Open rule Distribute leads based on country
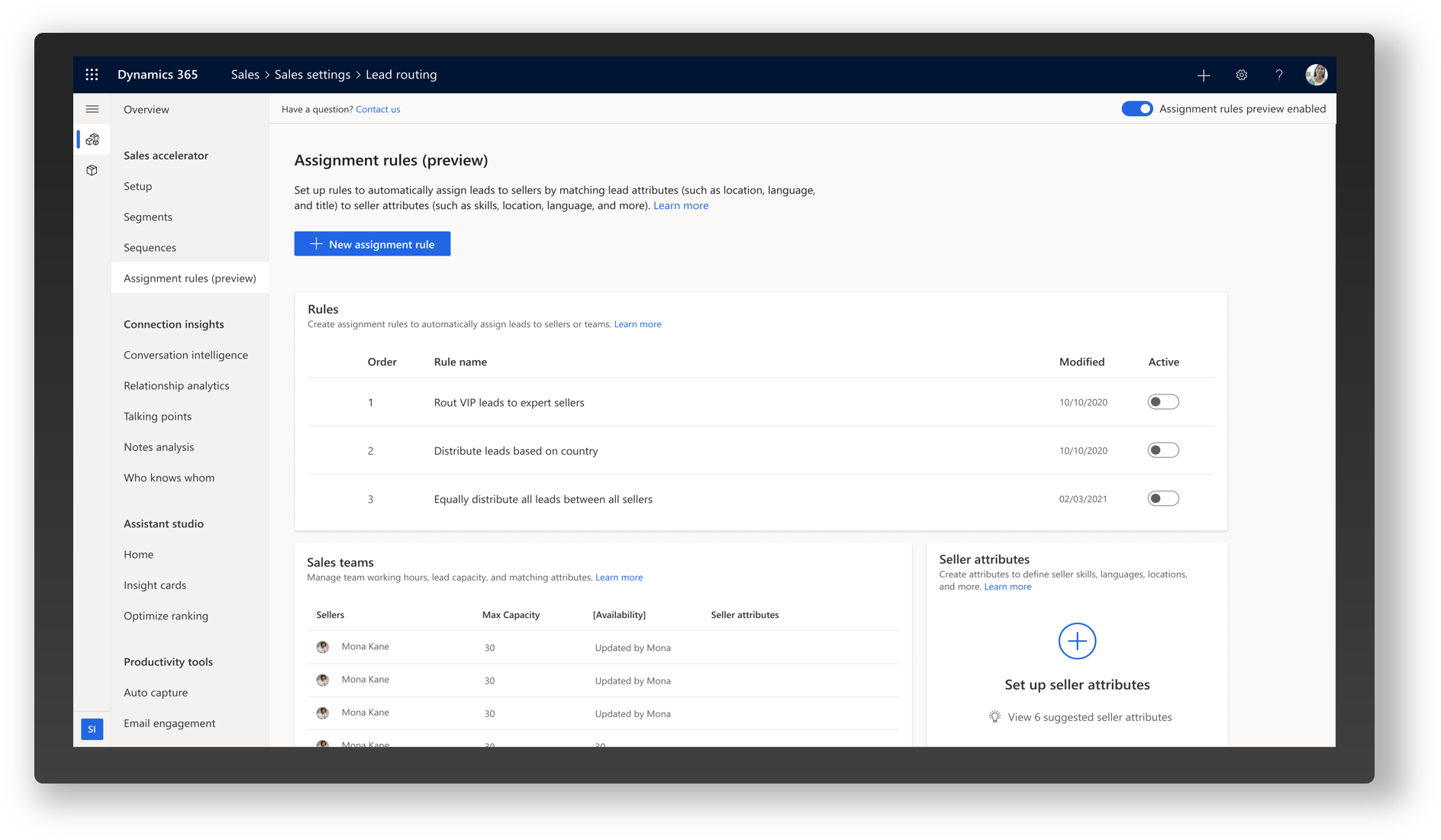 click(516, 451)
